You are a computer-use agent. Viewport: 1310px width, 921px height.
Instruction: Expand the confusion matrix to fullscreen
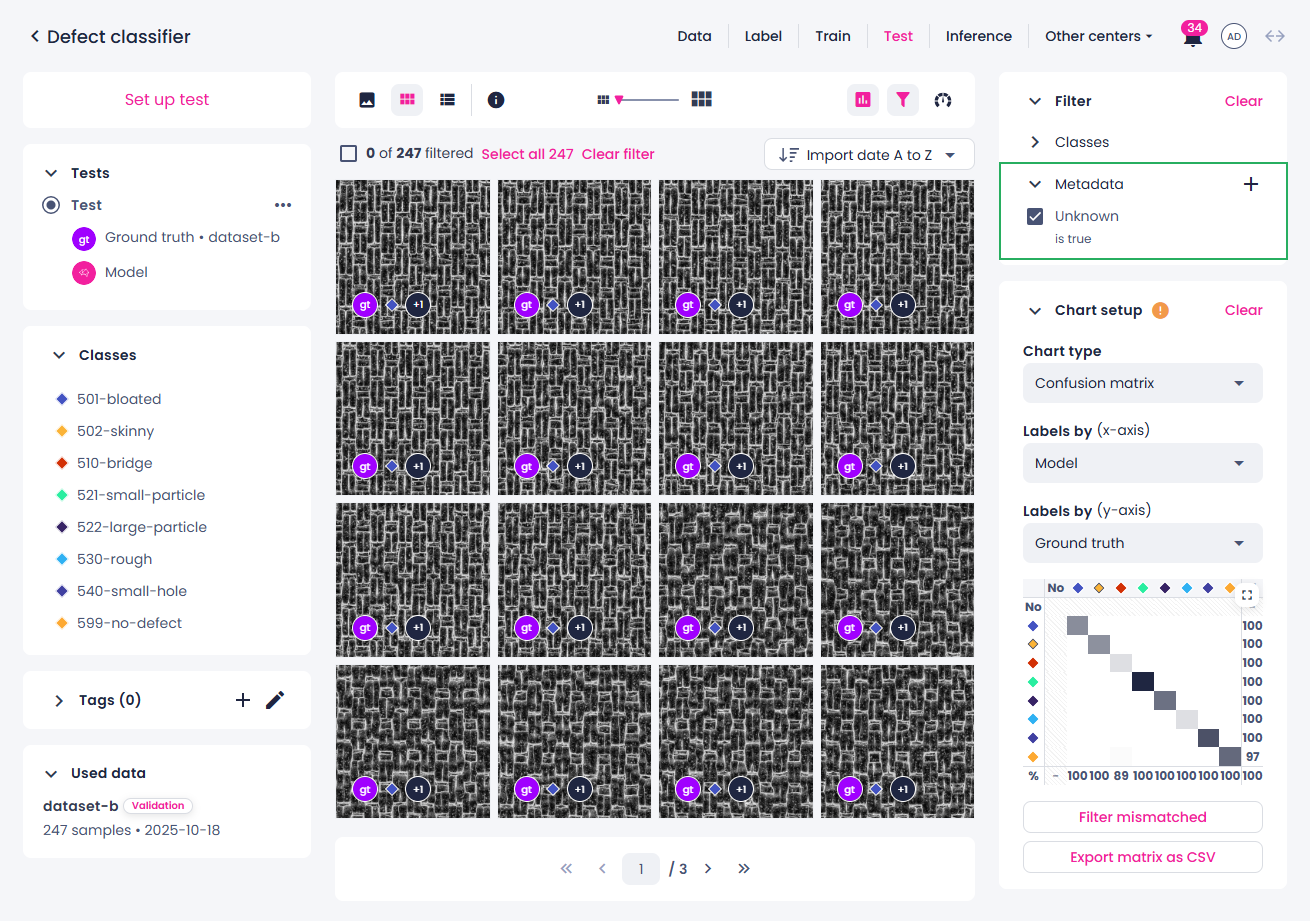click(x=1246, y=595)
